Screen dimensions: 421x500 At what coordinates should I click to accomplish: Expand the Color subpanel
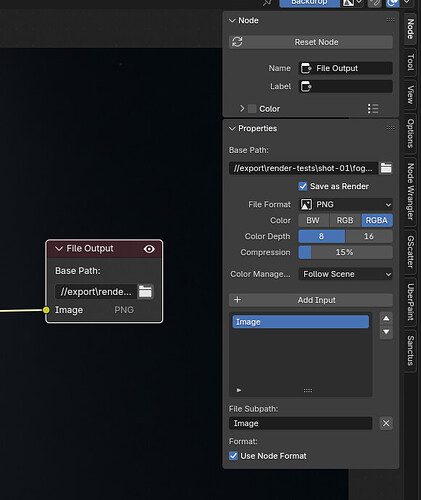(x=242, y=109)
